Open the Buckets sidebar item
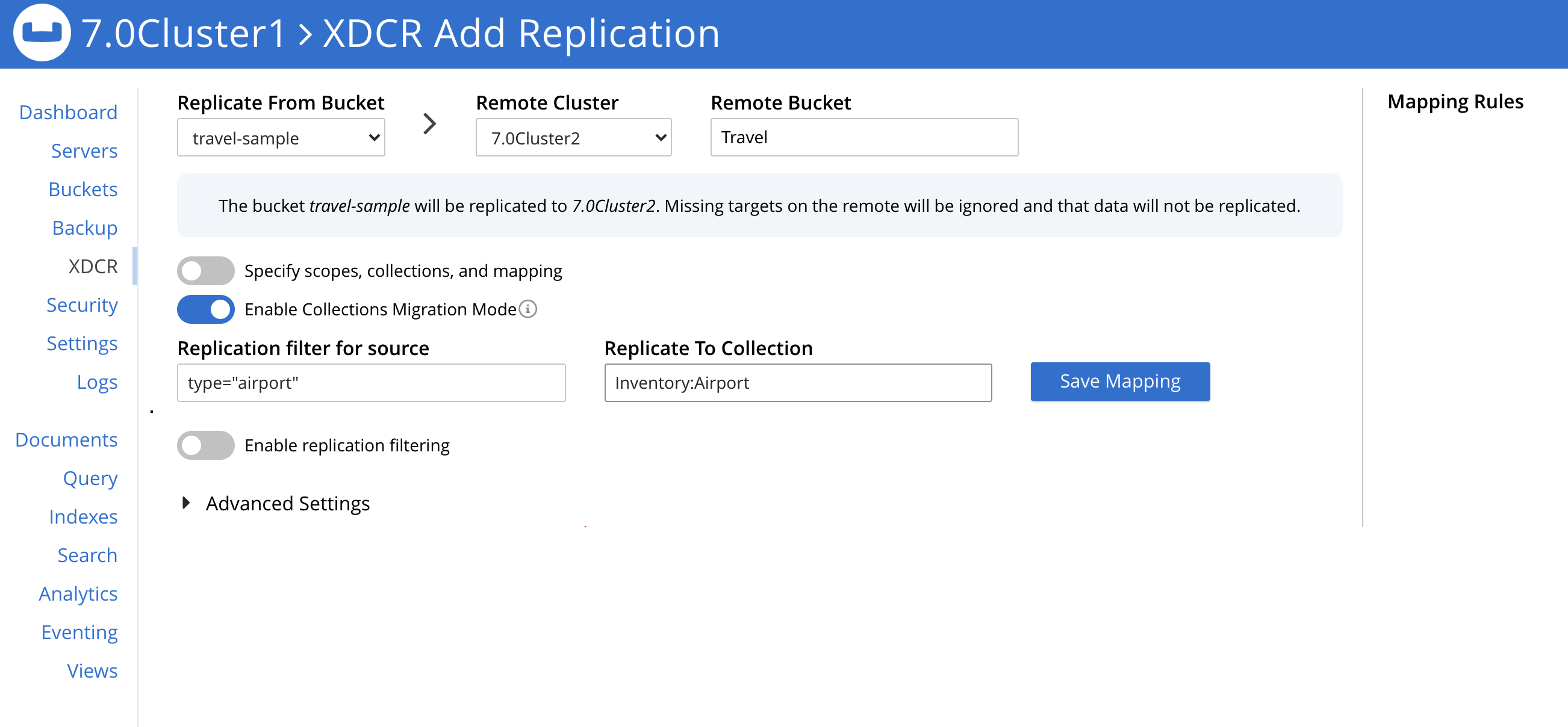Viewport: 1568px width, 727px height. (82, 189)
